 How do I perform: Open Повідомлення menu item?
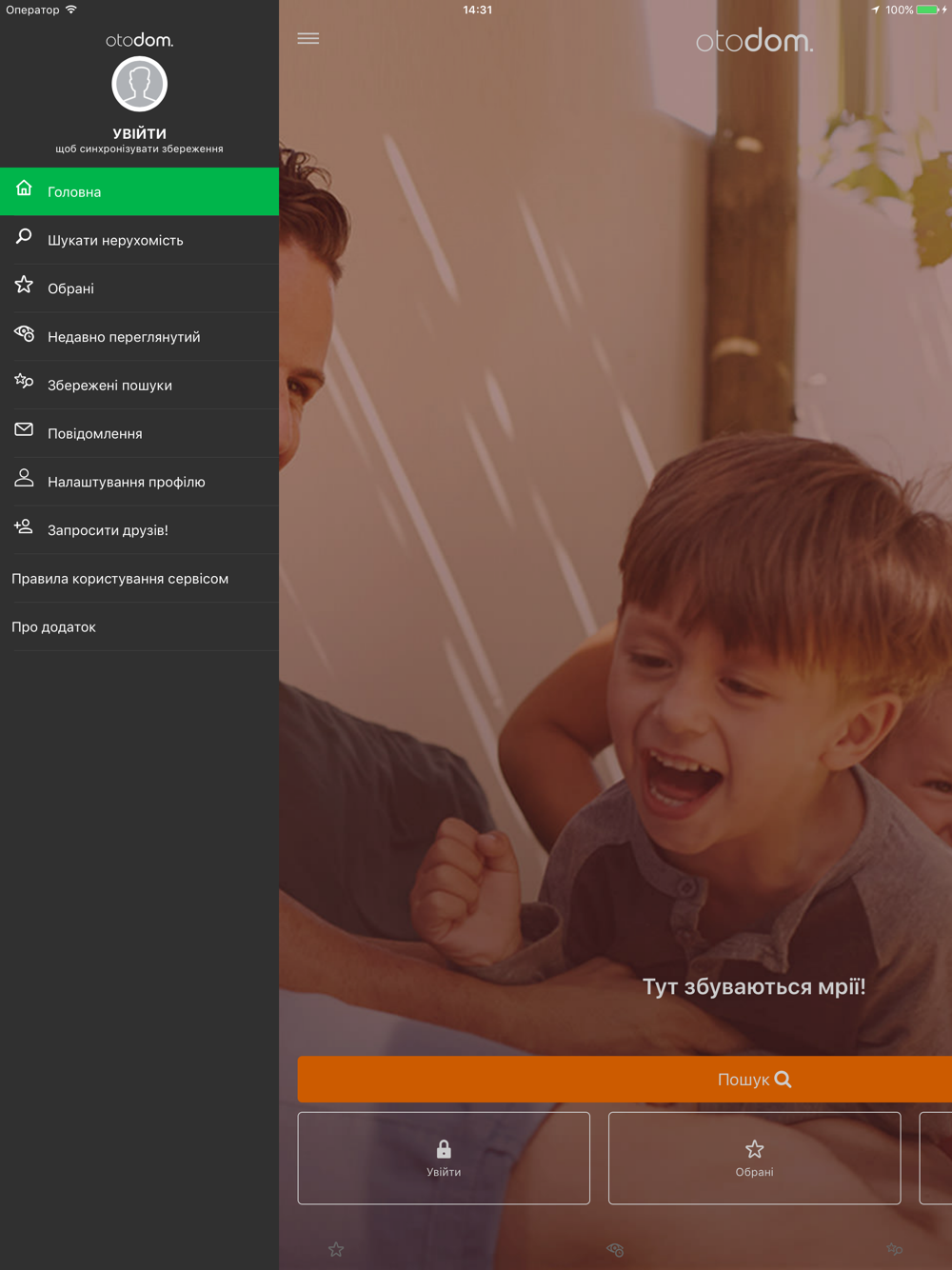(139, 433)
